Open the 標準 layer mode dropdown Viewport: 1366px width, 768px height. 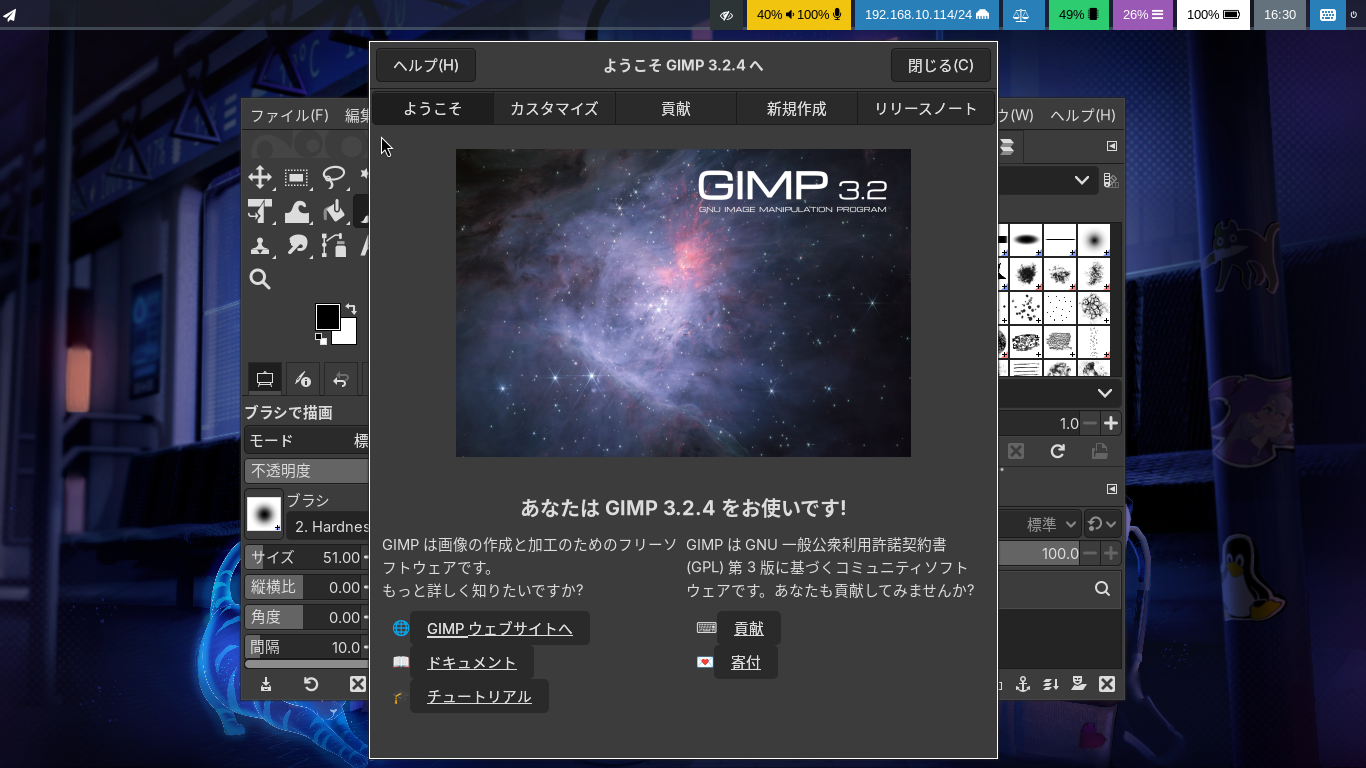pyautogui.click(x=1040, y=524)
